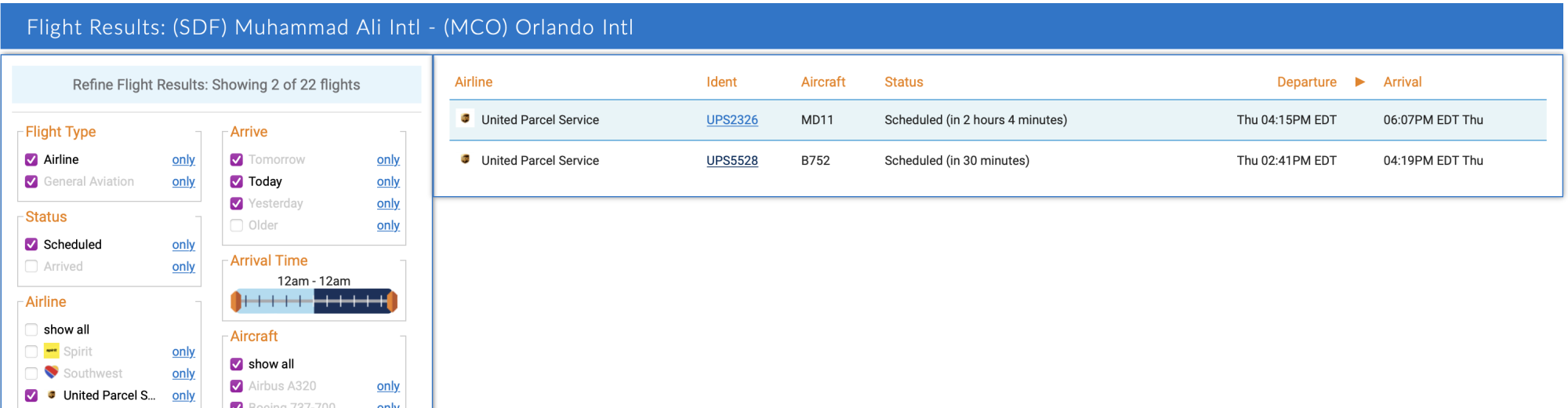Click the left orange handle of the Arrival Time slider
The width and height of the screenshot is (1568, 408).
[236, 301]
